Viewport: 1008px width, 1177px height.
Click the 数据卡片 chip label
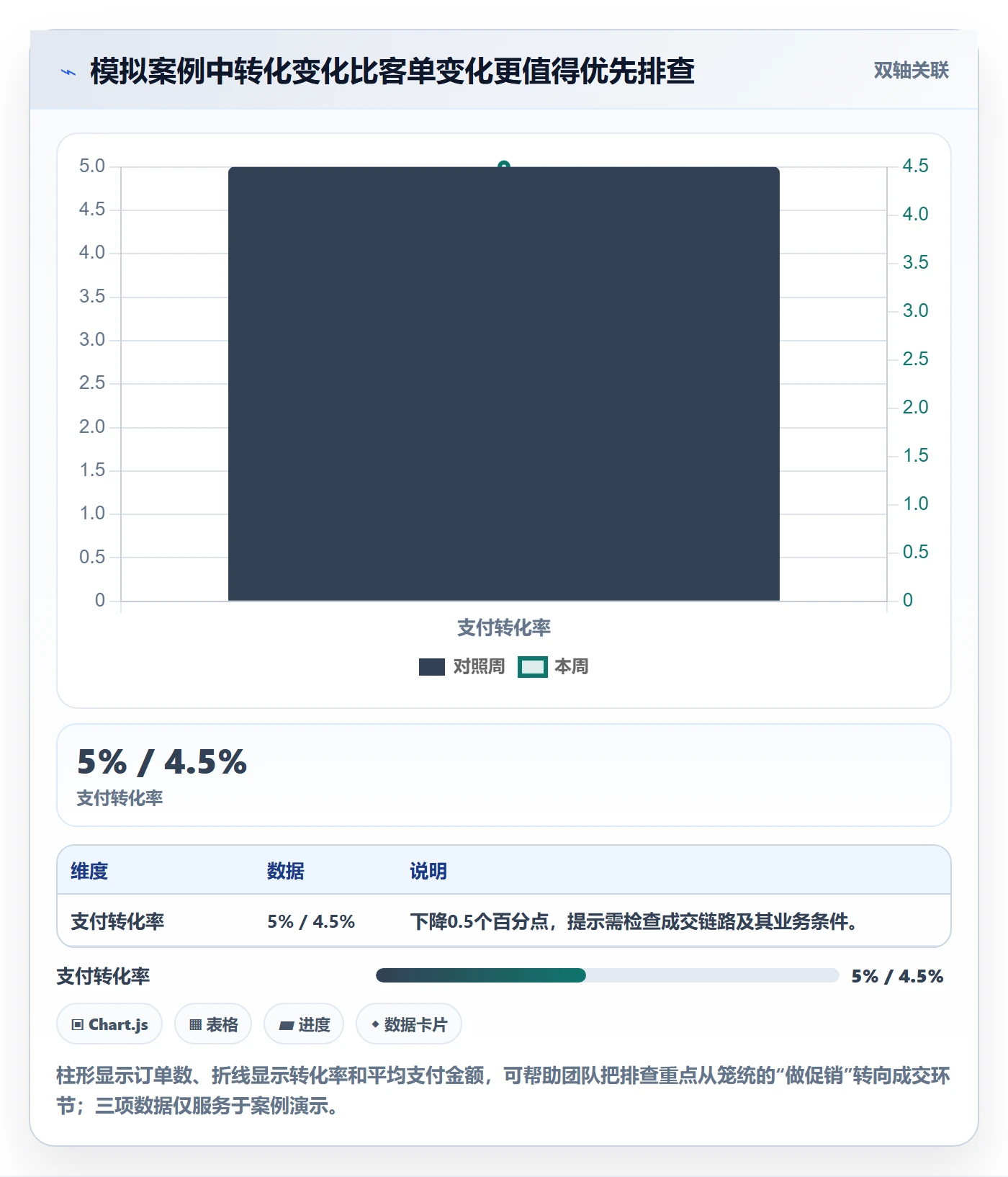pyautogui.click(x=415, y=1024)
